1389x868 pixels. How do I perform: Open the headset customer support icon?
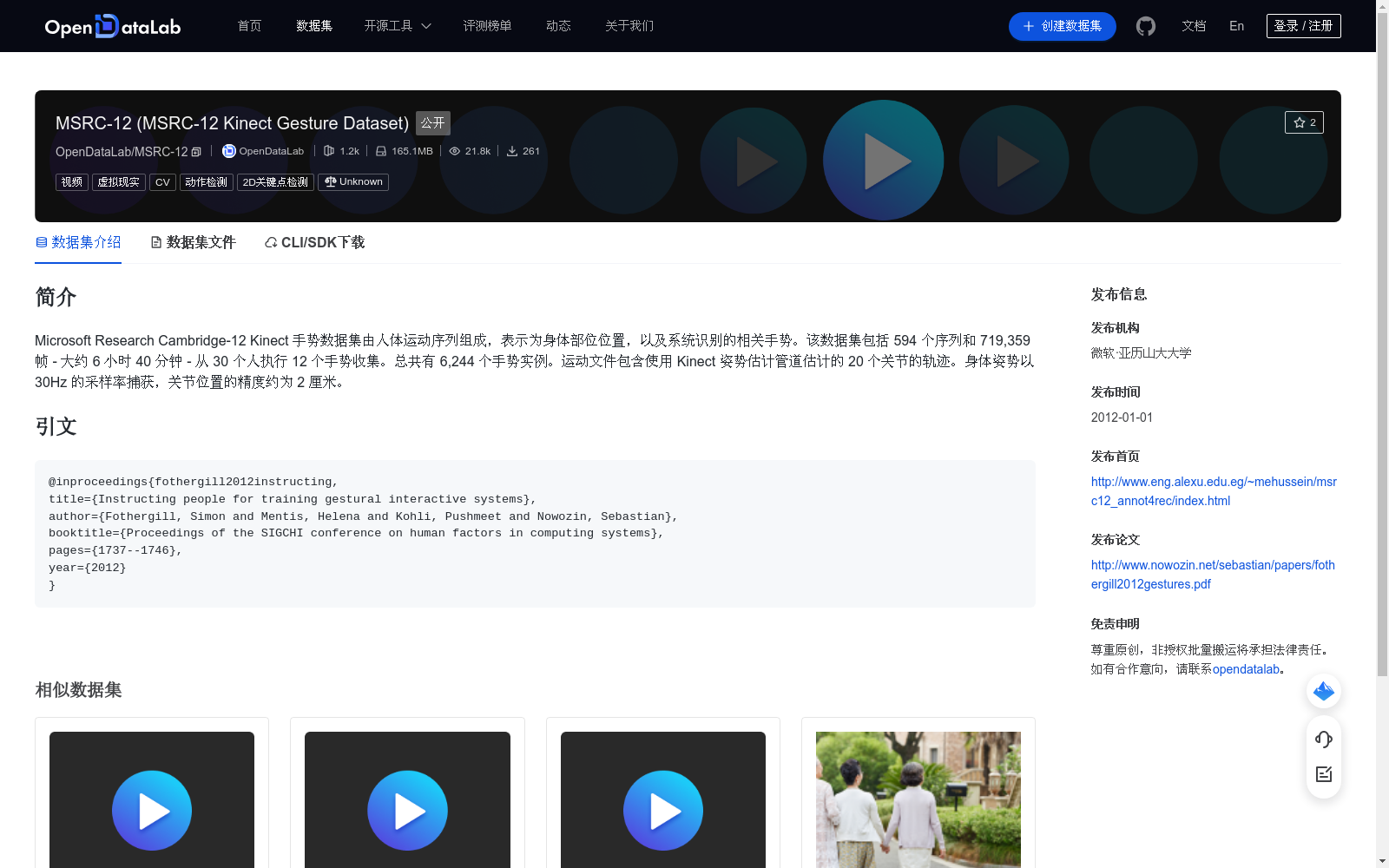pos(1324,740)
